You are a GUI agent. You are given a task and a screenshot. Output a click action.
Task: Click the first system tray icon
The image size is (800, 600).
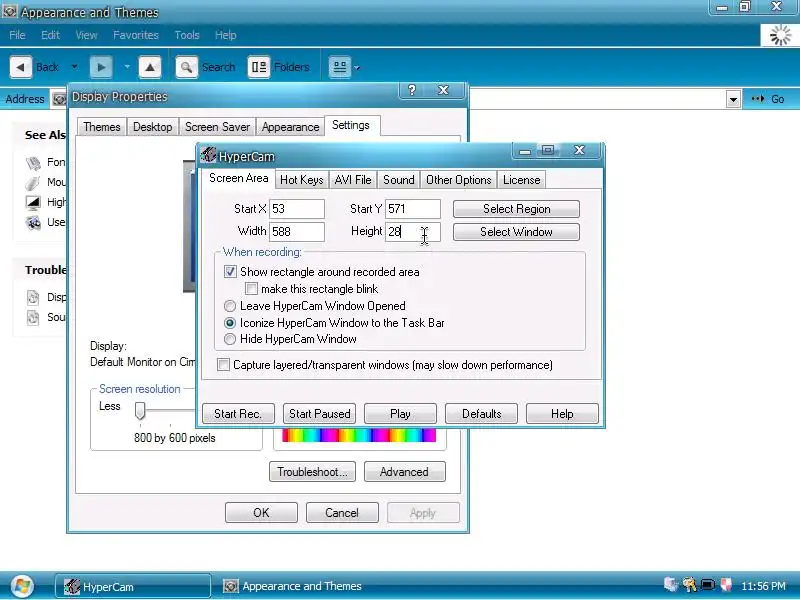[671, 585]
